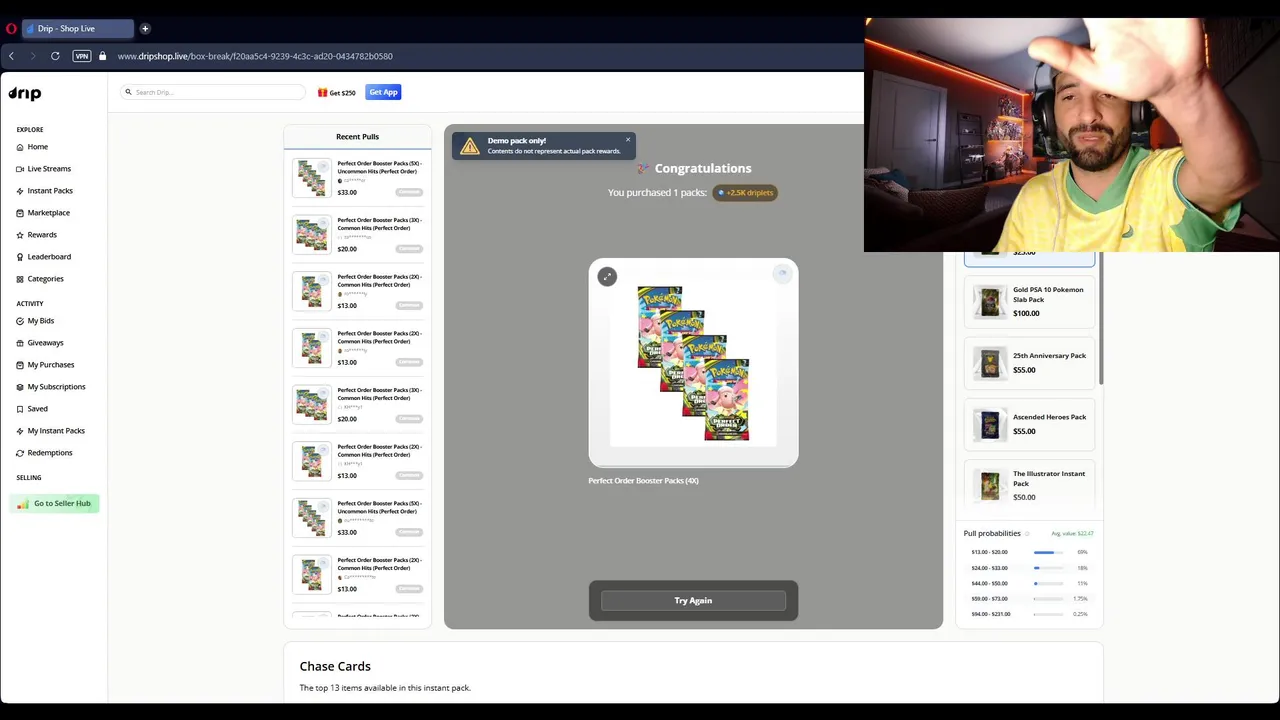Dismiss the Demo pack only notice
Screen dimensions: 1280x720
tap(628, 140)
